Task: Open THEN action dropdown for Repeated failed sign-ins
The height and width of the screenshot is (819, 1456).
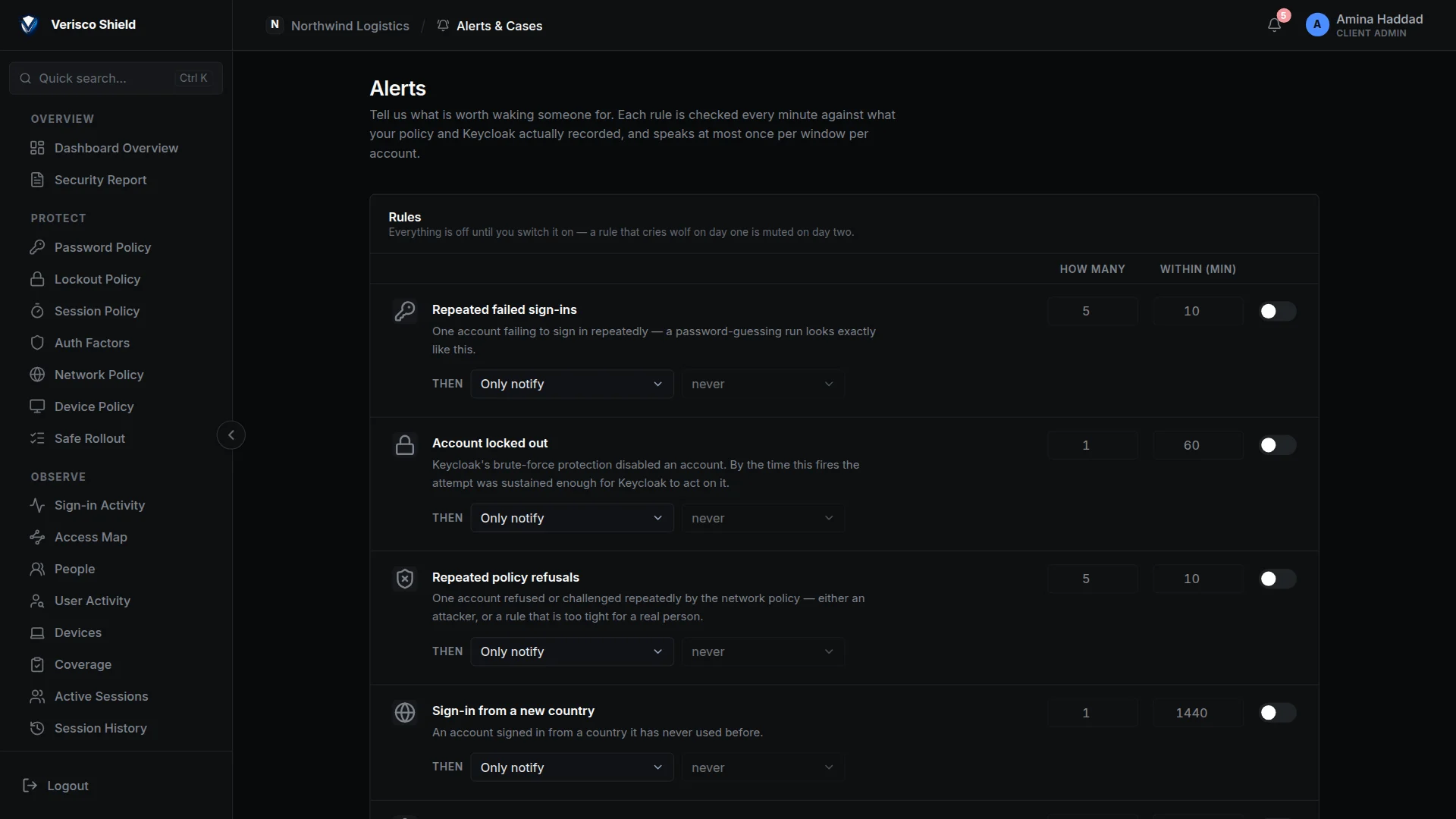Action: 572,384
